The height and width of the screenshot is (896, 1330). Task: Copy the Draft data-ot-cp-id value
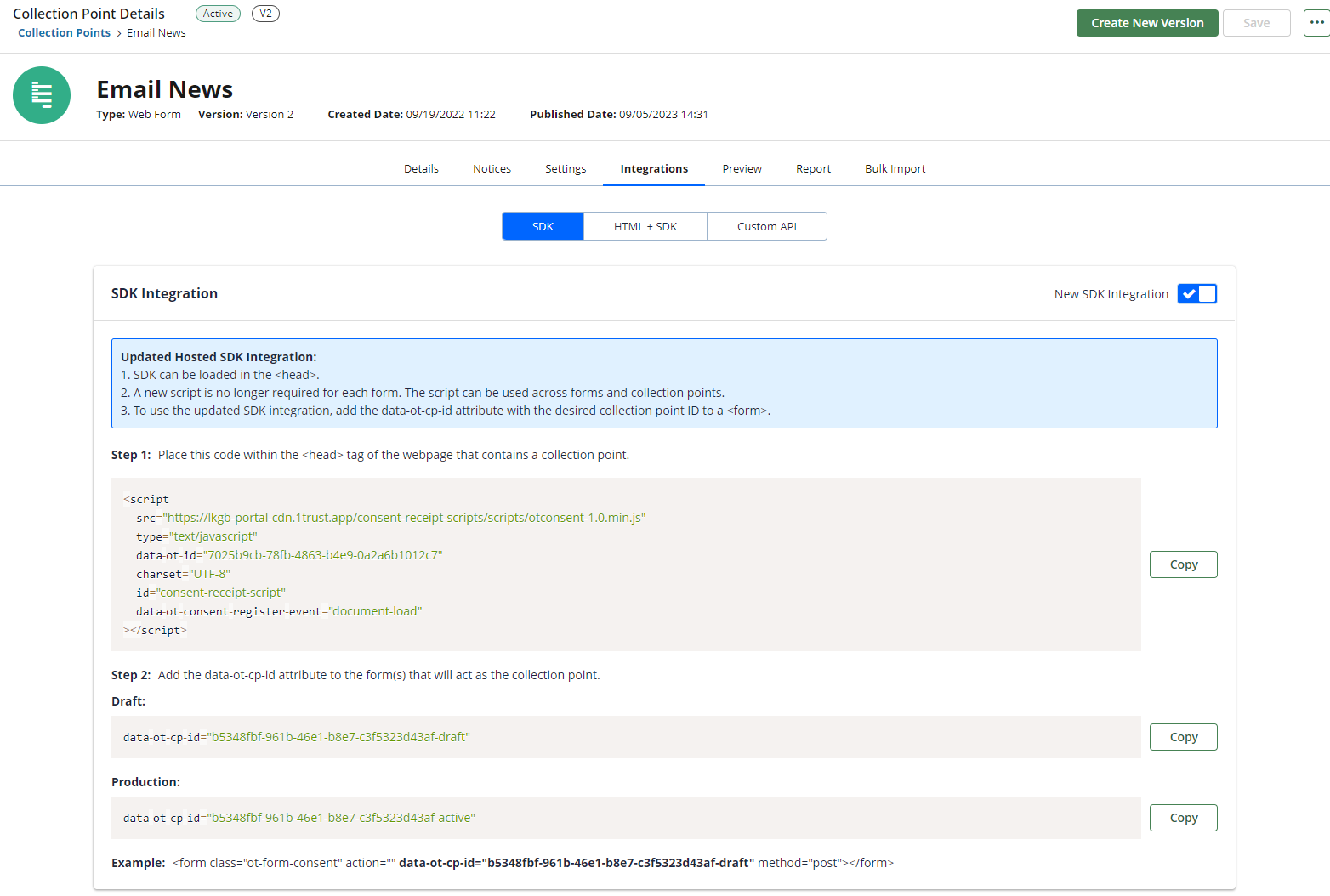[x=1183, y=736]
